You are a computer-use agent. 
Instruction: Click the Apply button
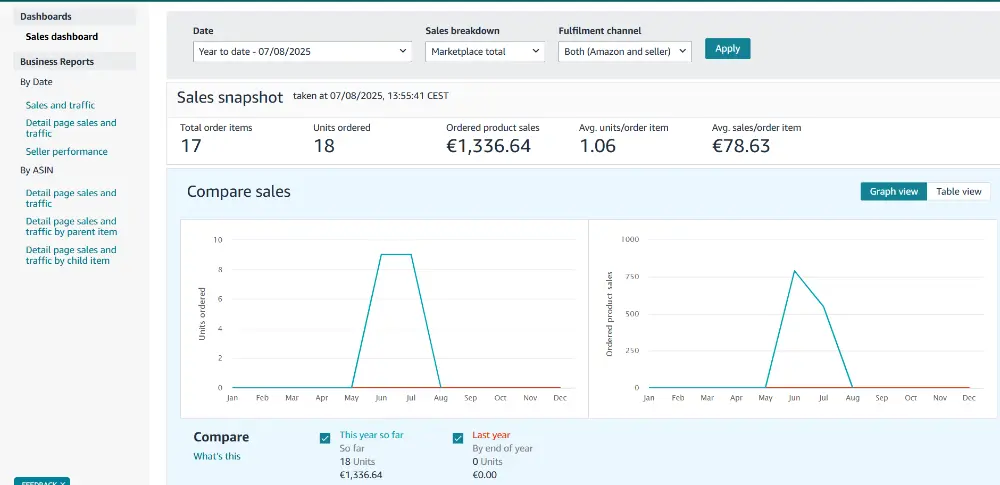(x=728, y=48)
